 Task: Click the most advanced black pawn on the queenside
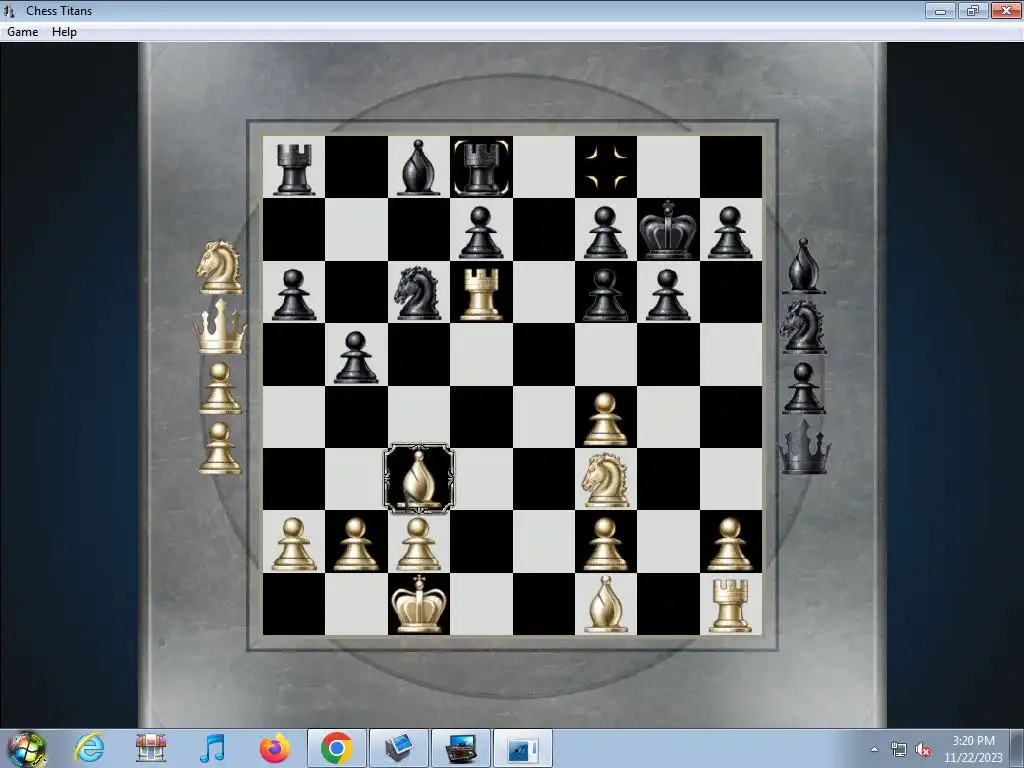(356, 357)
